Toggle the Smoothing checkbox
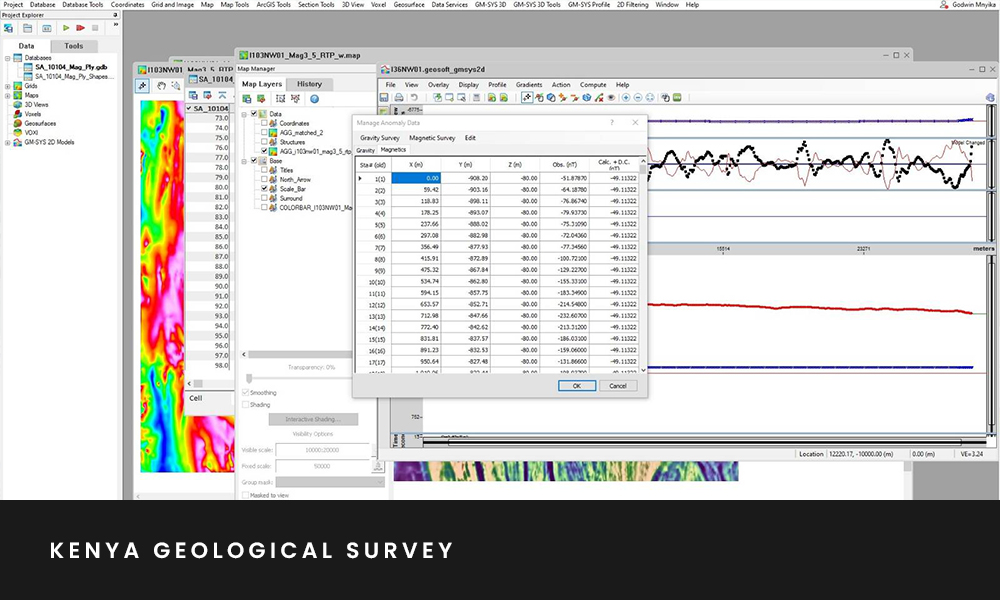 [x=246, y=393]
